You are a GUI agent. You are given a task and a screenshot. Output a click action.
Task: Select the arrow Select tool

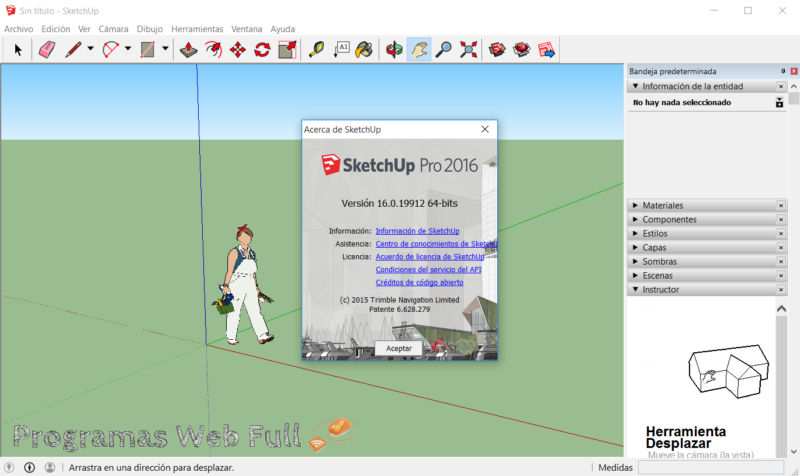18,50
